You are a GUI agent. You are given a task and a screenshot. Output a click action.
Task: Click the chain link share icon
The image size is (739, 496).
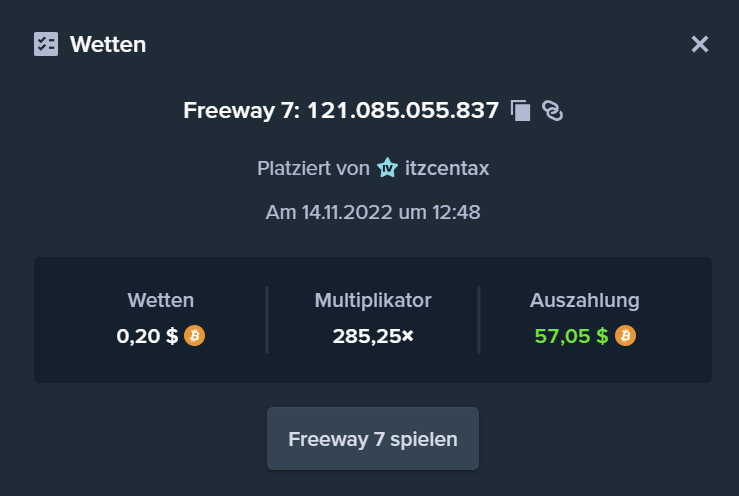click(552, 111)
